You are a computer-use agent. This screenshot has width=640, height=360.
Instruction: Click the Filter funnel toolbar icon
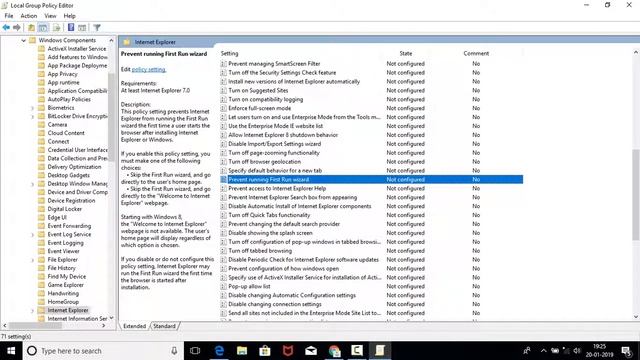point(97,27)
